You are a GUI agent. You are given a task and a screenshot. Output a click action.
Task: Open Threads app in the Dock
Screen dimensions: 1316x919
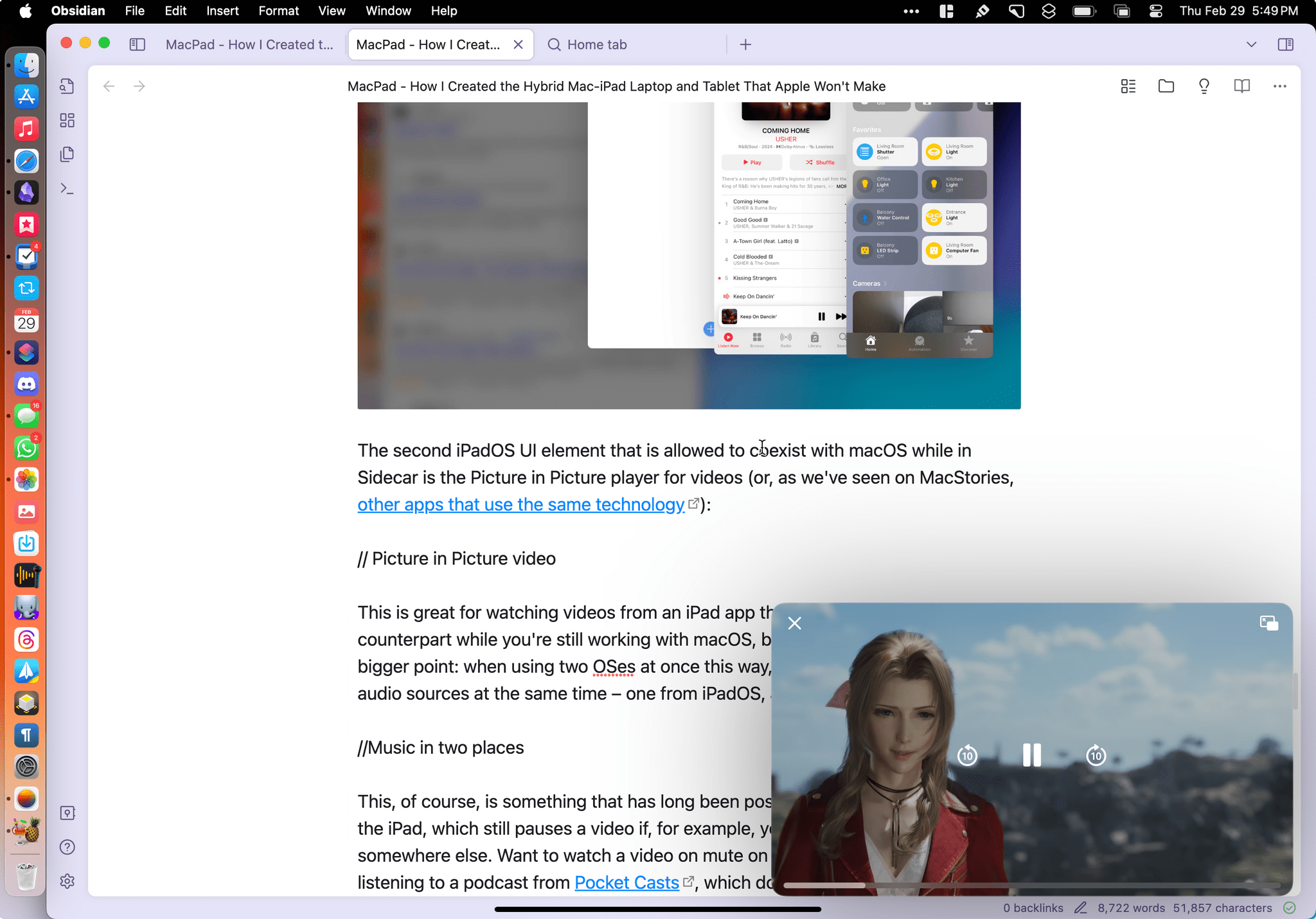(x=26, y=639)
